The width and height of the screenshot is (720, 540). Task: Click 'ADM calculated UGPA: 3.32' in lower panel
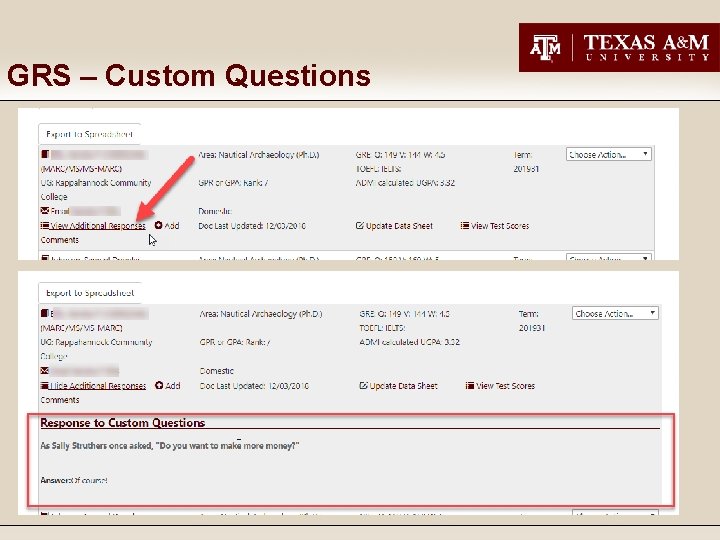[x=410, y=342]
